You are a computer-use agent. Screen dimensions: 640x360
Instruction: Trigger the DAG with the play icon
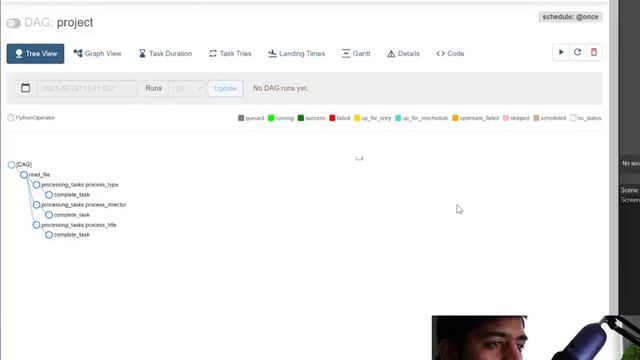coord(561,52)
